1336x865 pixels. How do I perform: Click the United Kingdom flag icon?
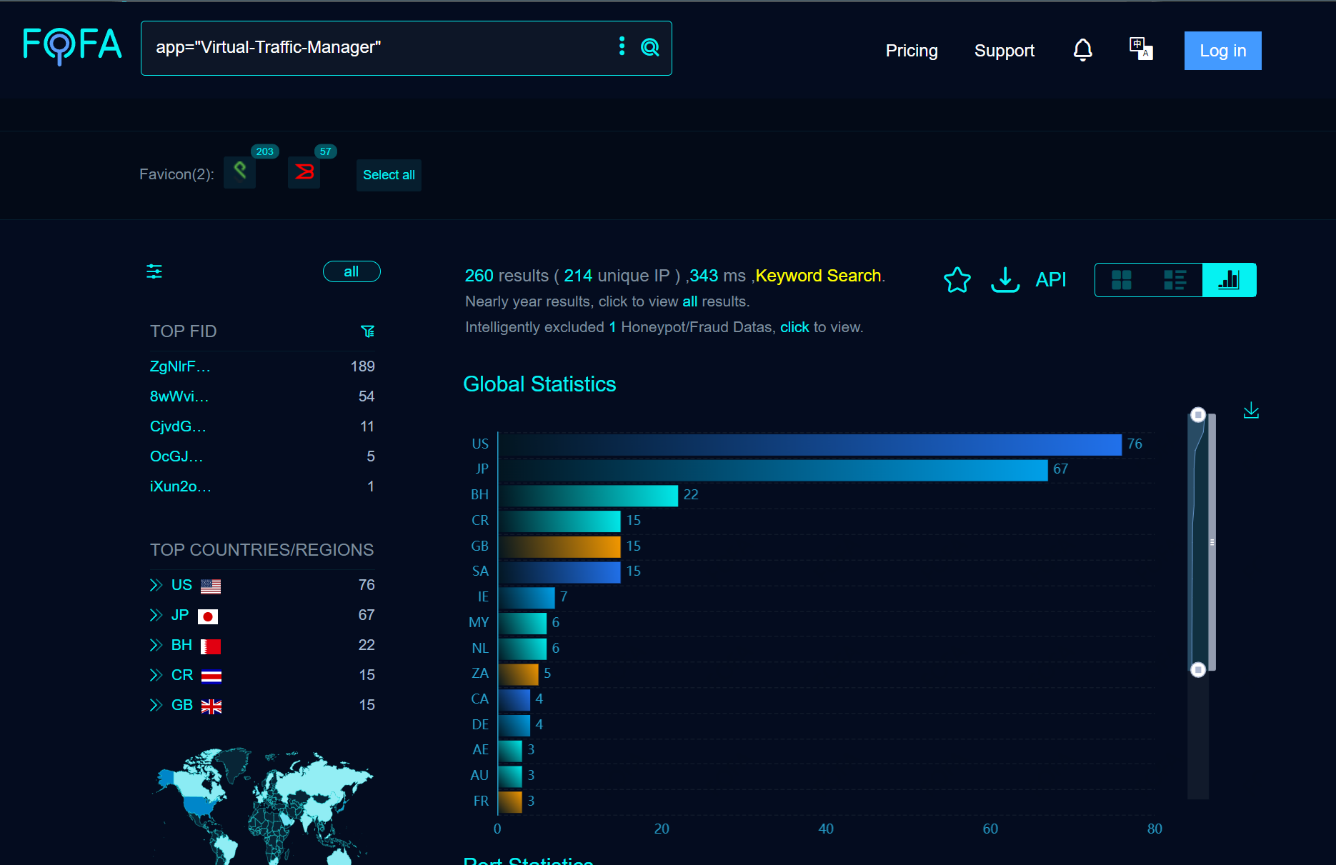tap(211, 706)
